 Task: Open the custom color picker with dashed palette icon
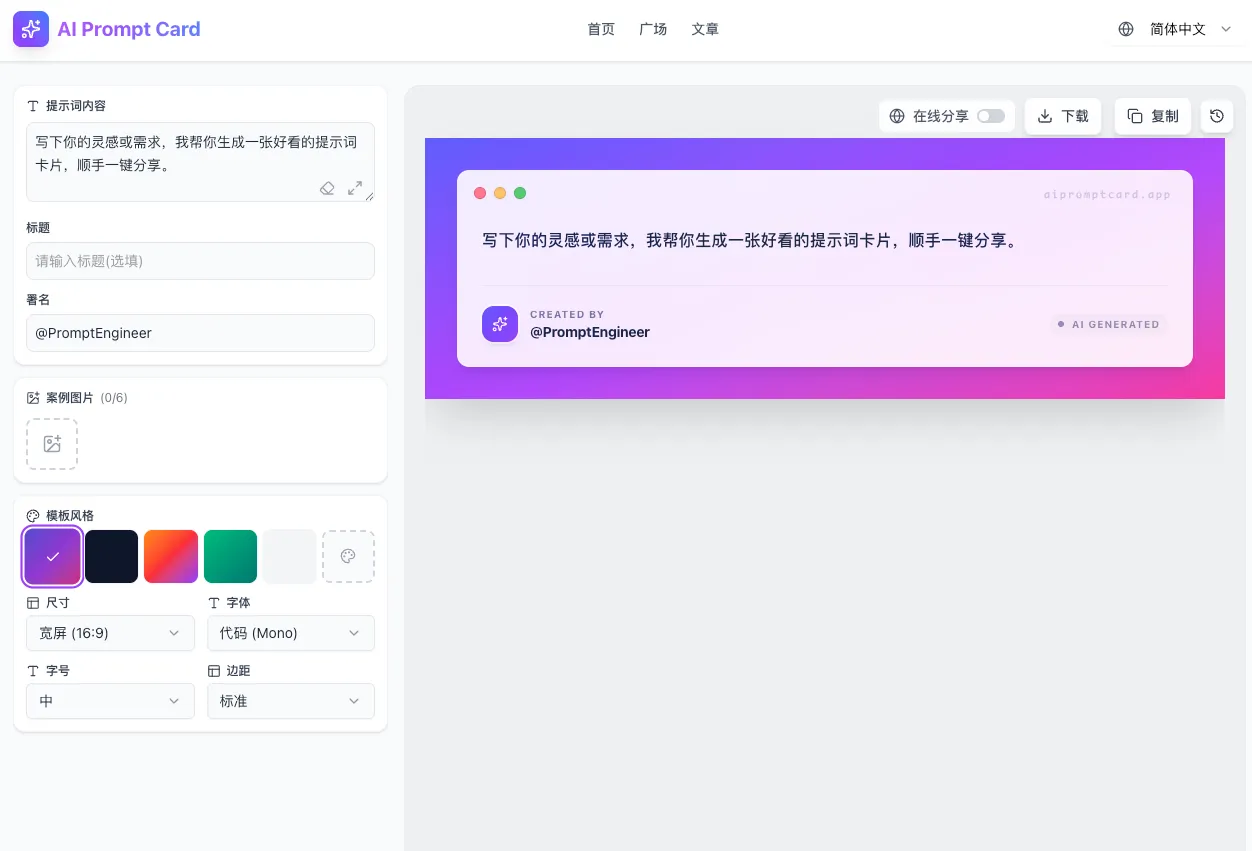[x=348, y=556]
